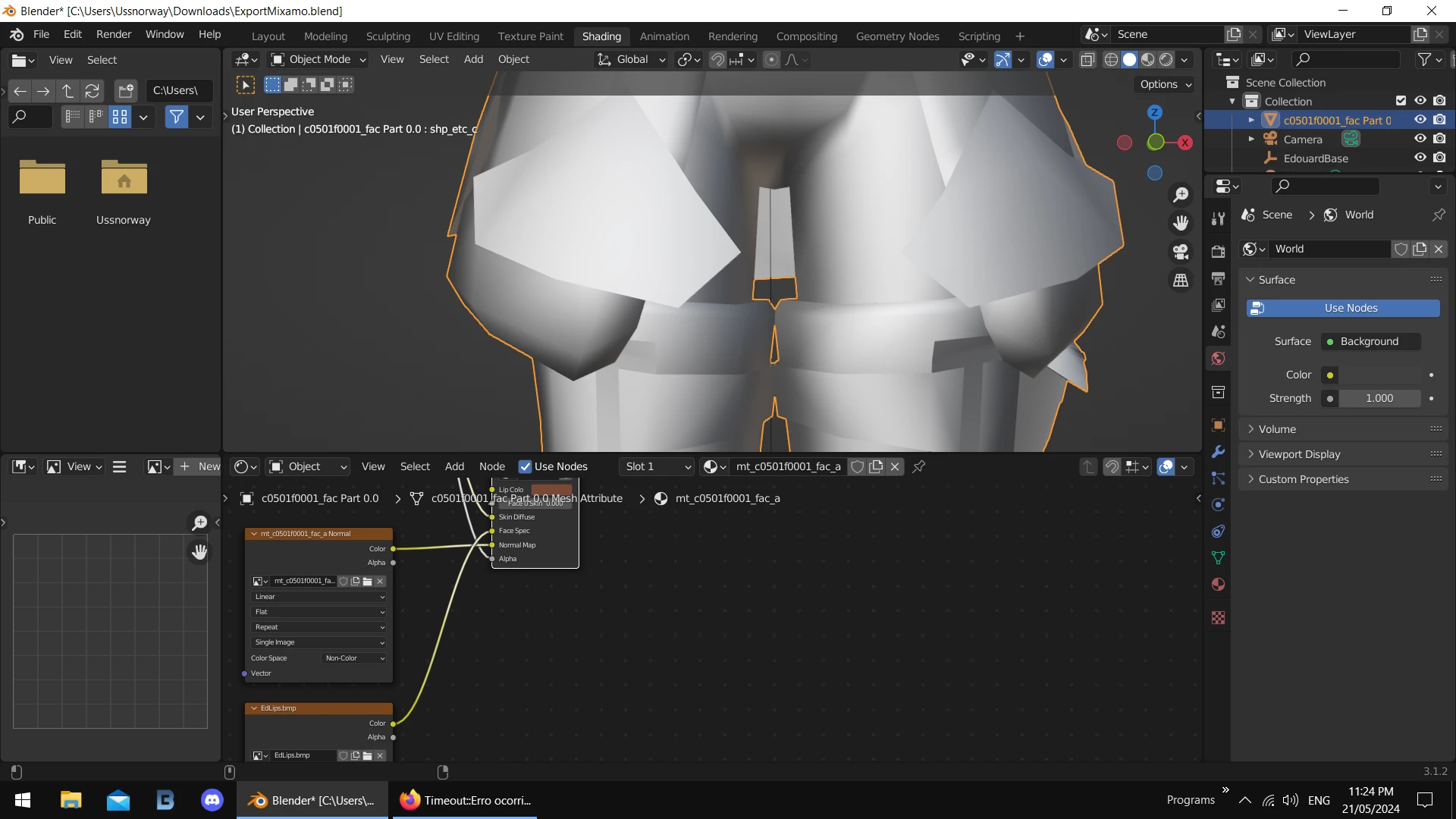Open the Object Mode dropdown
Viewport: 1456px width, 819px height.
[x=318, y=59]
